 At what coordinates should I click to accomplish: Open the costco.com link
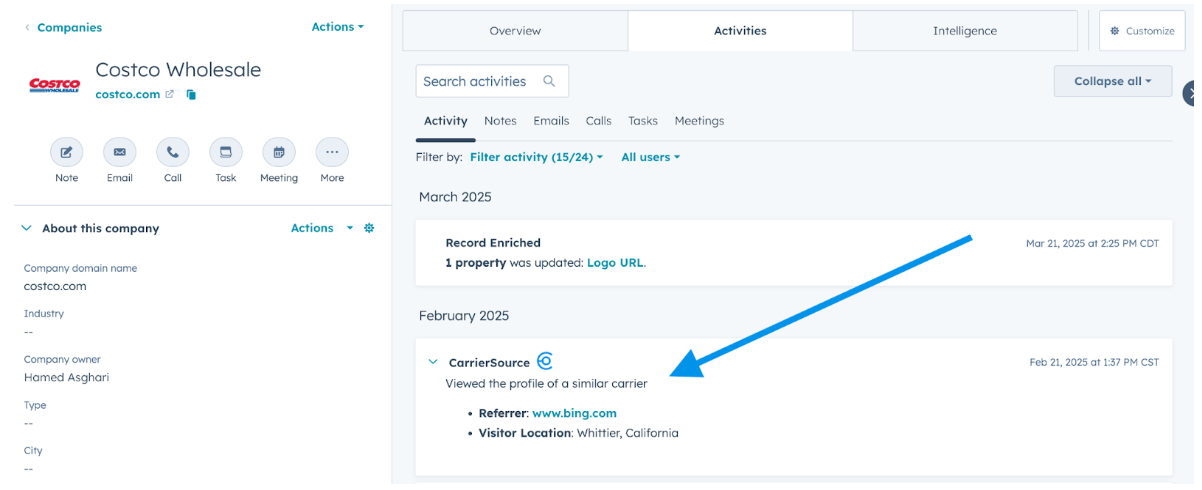coord(128,94)
